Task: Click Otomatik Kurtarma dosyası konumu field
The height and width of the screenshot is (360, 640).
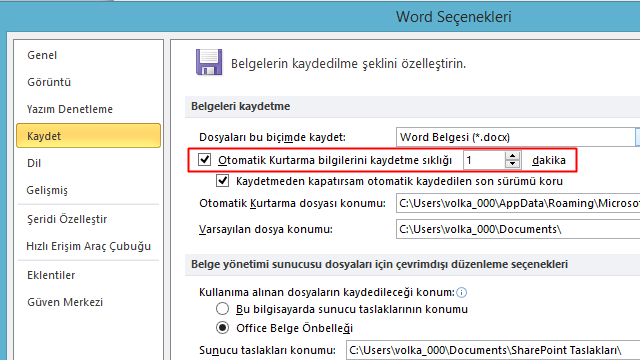Action: [x=518, y=203]
